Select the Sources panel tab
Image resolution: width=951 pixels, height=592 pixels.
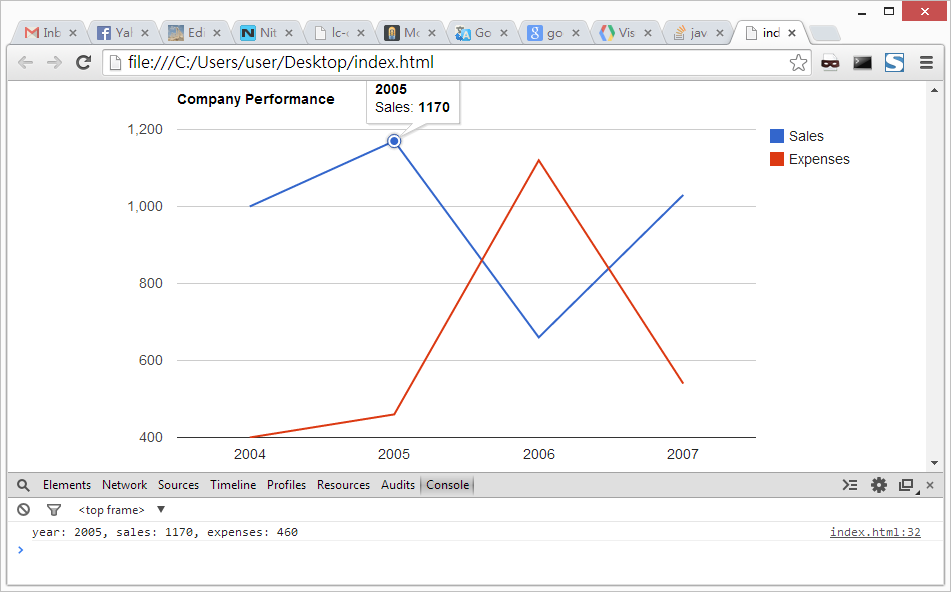(x=178, y=485)
